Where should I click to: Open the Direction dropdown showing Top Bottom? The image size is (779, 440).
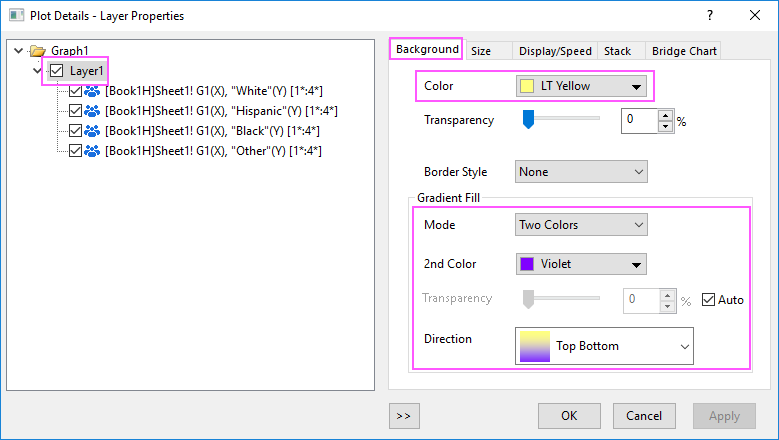tap(604, 346)
